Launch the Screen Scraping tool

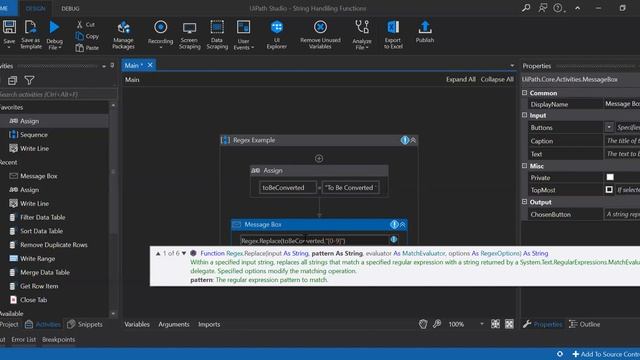tap(189, 35)
